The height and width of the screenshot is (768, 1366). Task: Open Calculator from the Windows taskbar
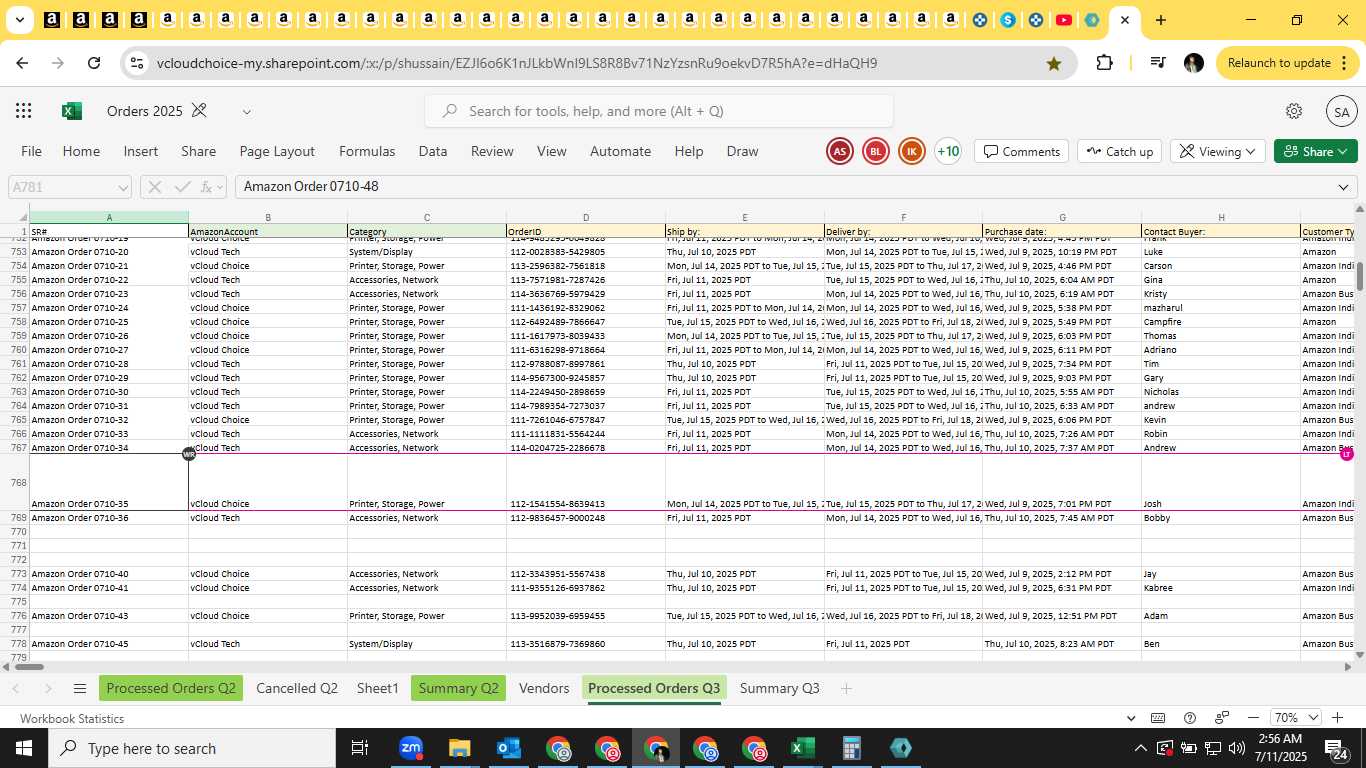[x=851, y=748]
